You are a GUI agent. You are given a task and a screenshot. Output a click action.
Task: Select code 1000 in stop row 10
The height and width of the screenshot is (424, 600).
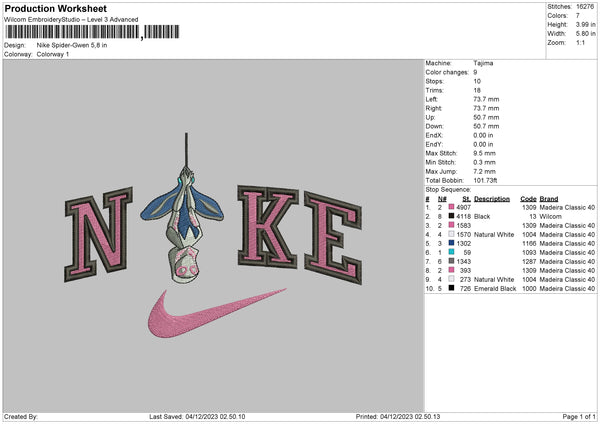click(x=529, y=289)
